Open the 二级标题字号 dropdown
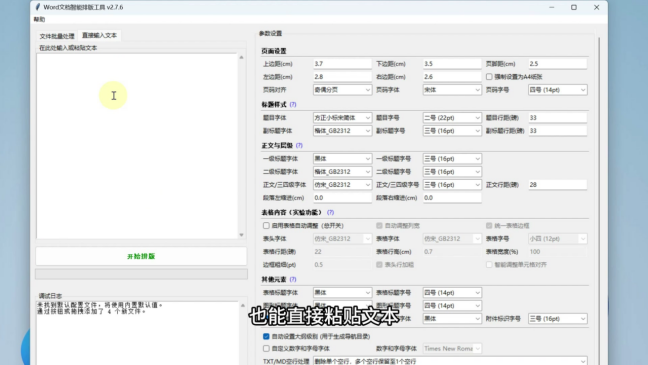648x365 pixels. point(452,172)
